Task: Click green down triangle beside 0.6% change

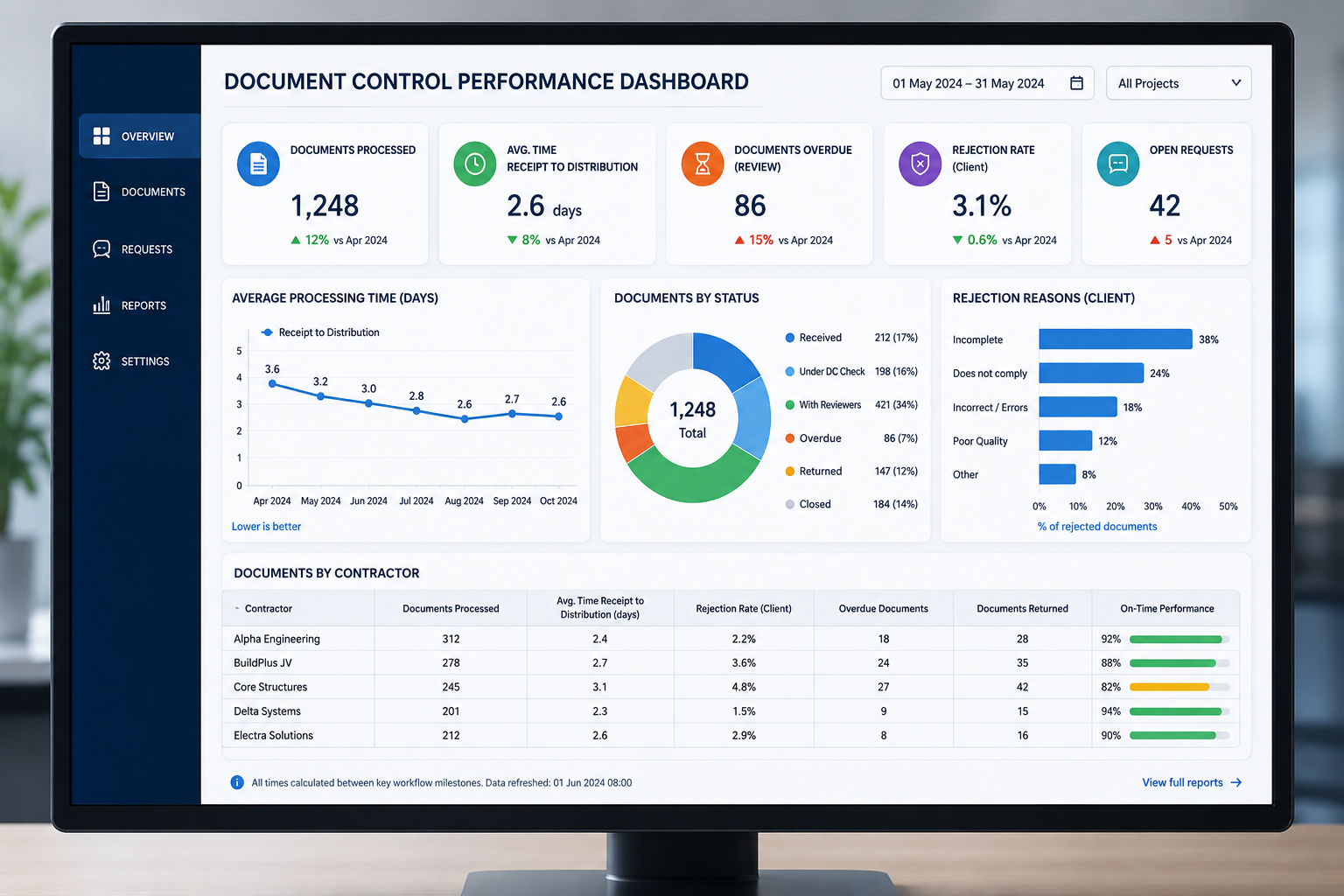Action: (x=957, y=240)
